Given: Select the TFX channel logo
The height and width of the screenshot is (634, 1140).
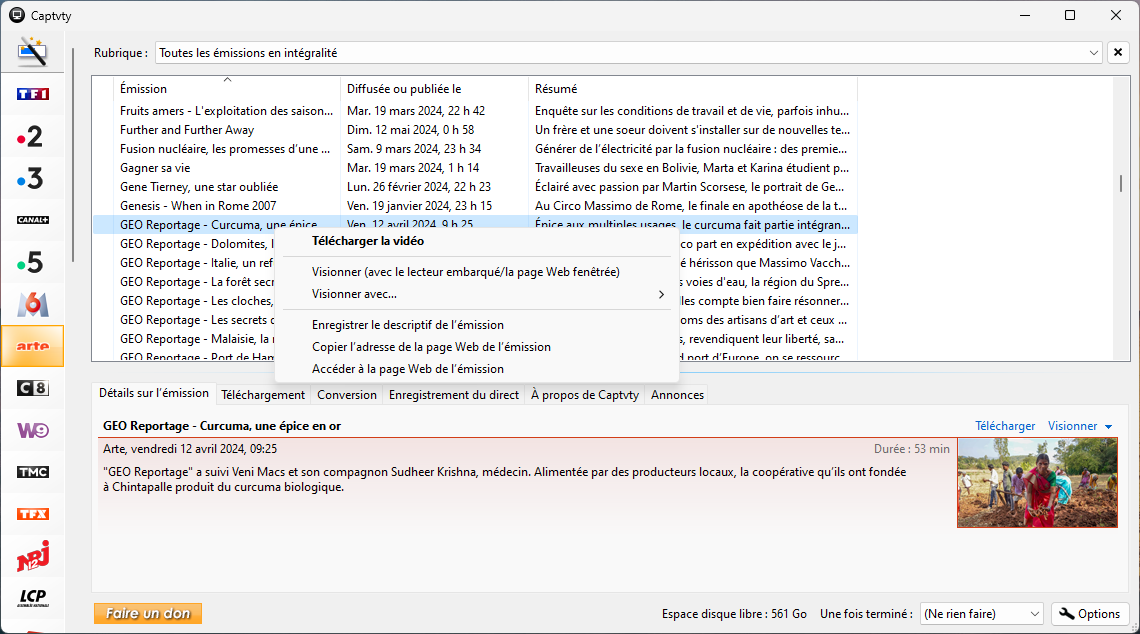Looking at the screenshot, I should tap(33, 514).
